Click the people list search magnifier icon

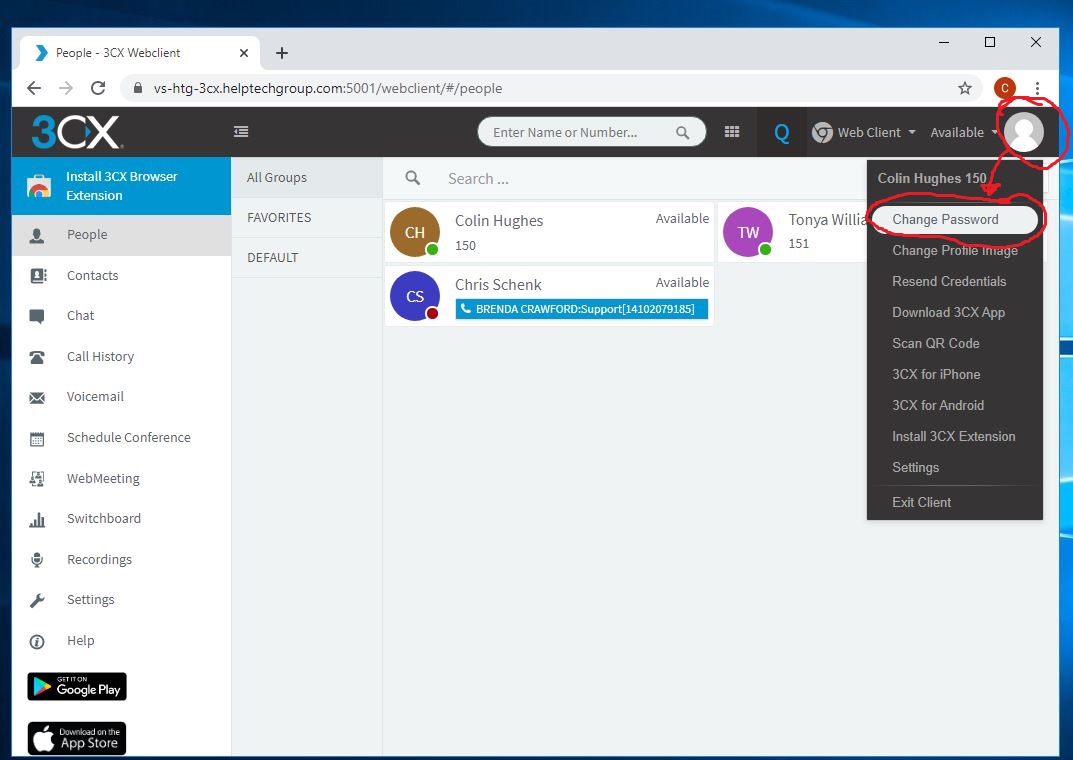pos(413,178)
